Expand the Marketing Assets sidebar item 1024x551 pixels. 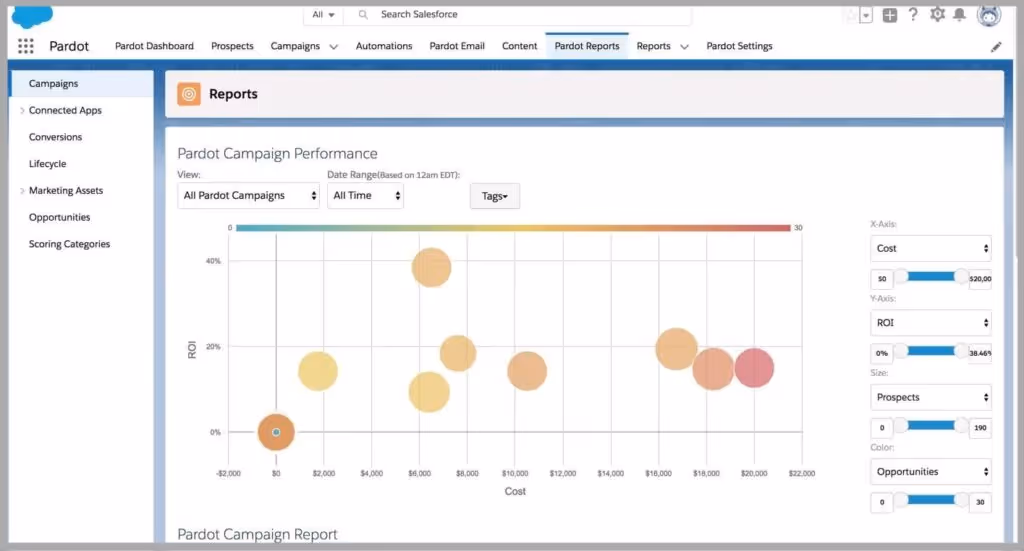tap(22, 191)
